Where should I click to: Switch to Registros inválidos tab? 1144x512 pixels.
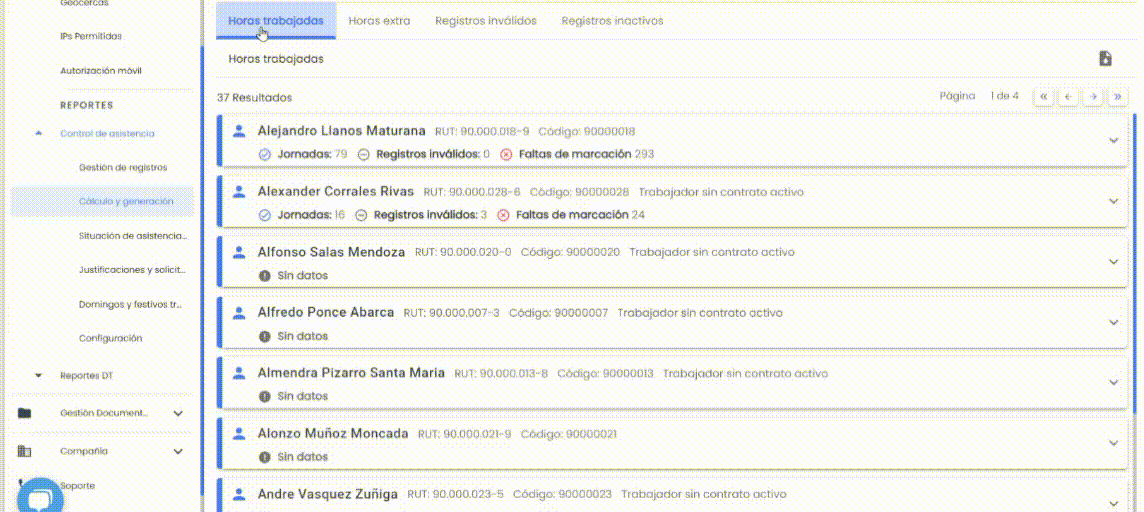pos(486,21)
